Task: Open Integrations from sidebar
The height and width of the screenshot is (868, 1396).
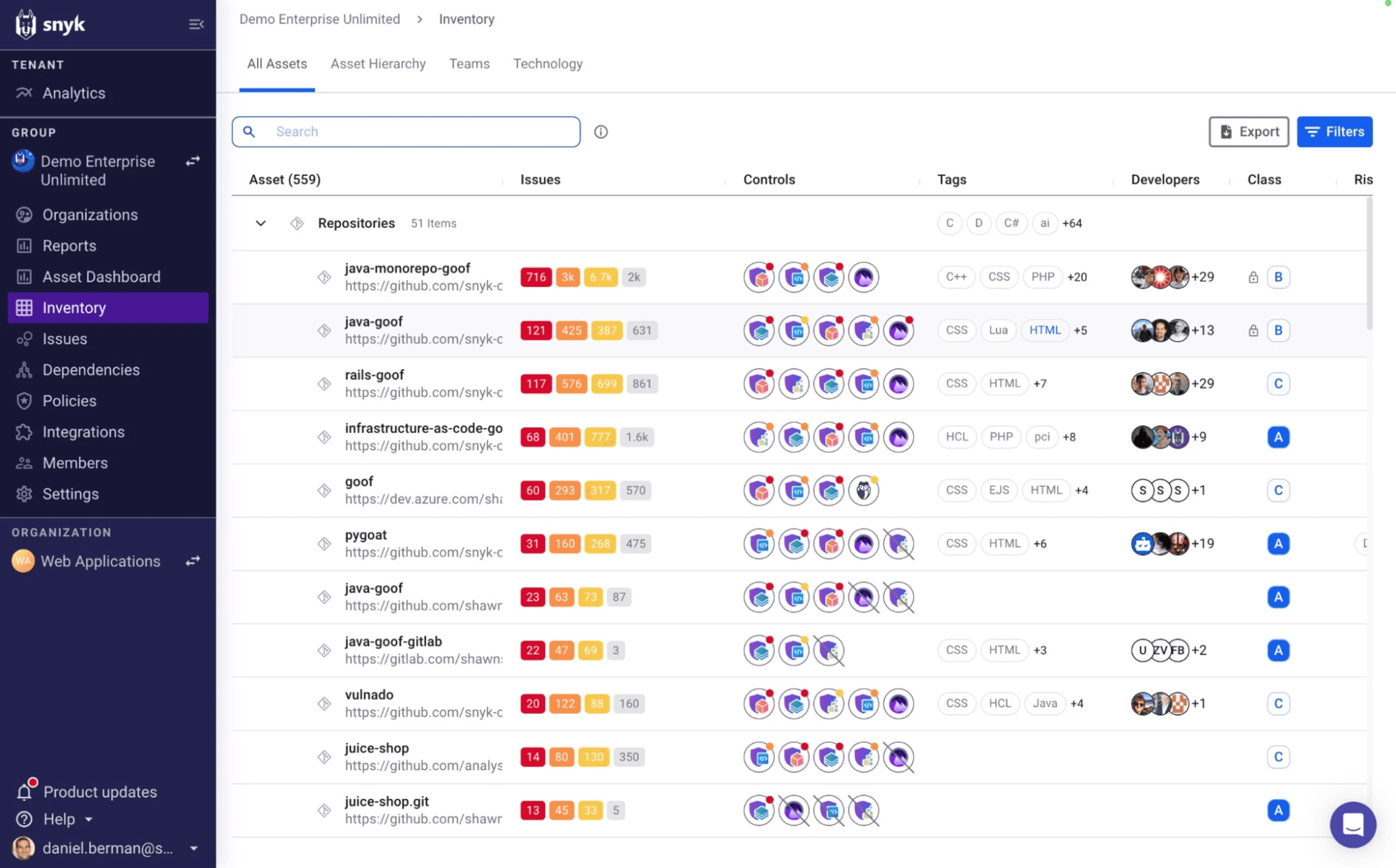Action: click(x=83, y=432)
